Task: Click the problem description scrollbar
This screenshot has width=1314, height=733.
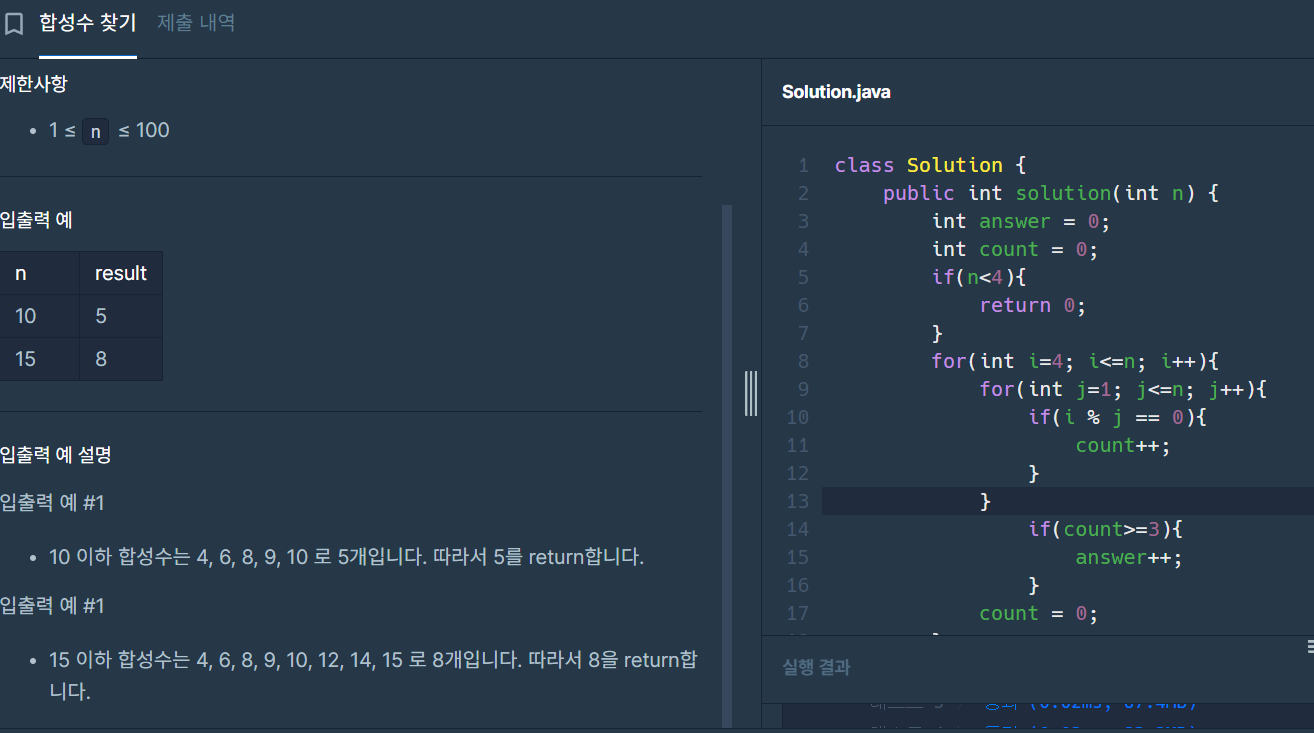Action: (x=727, y=465)
